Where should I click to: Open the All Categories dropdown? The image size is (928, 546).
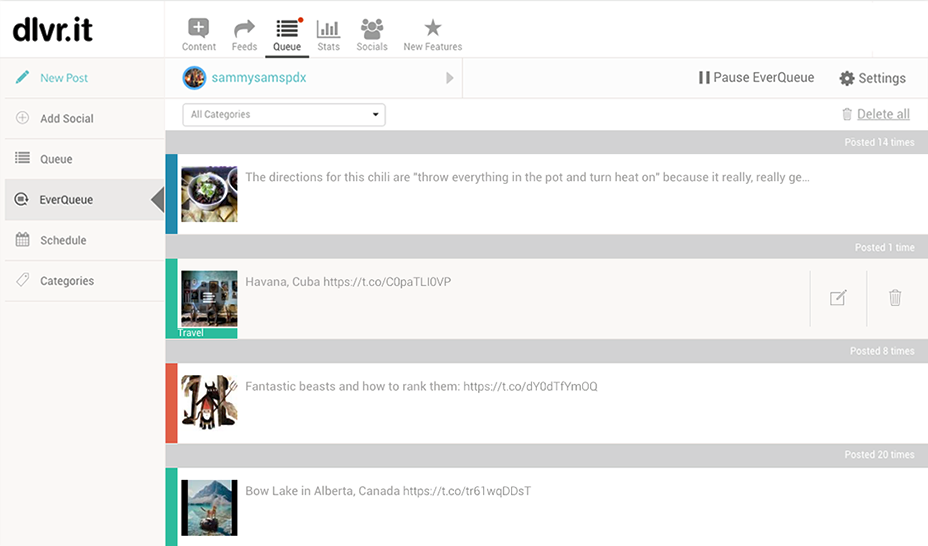(x=284, y=115)
